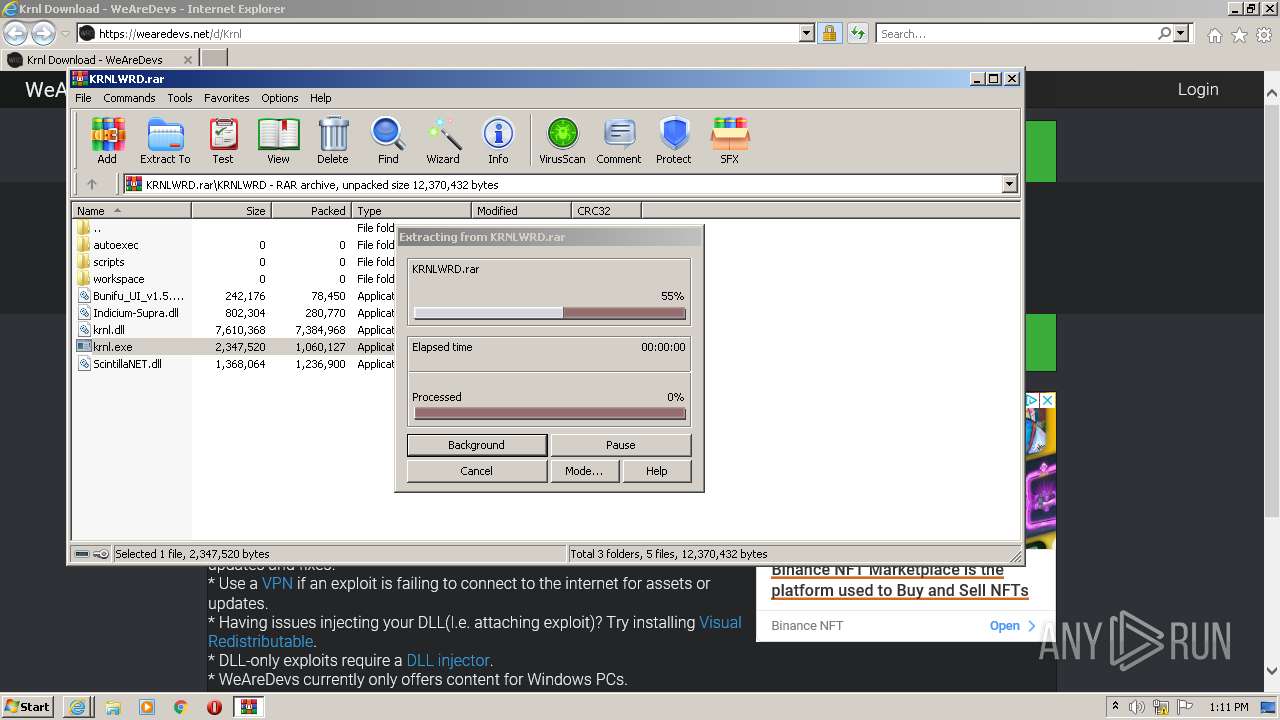This screenshot has height=720, width=1280.
Task: Open the Commands menu
Action: (x=129, y=98)
